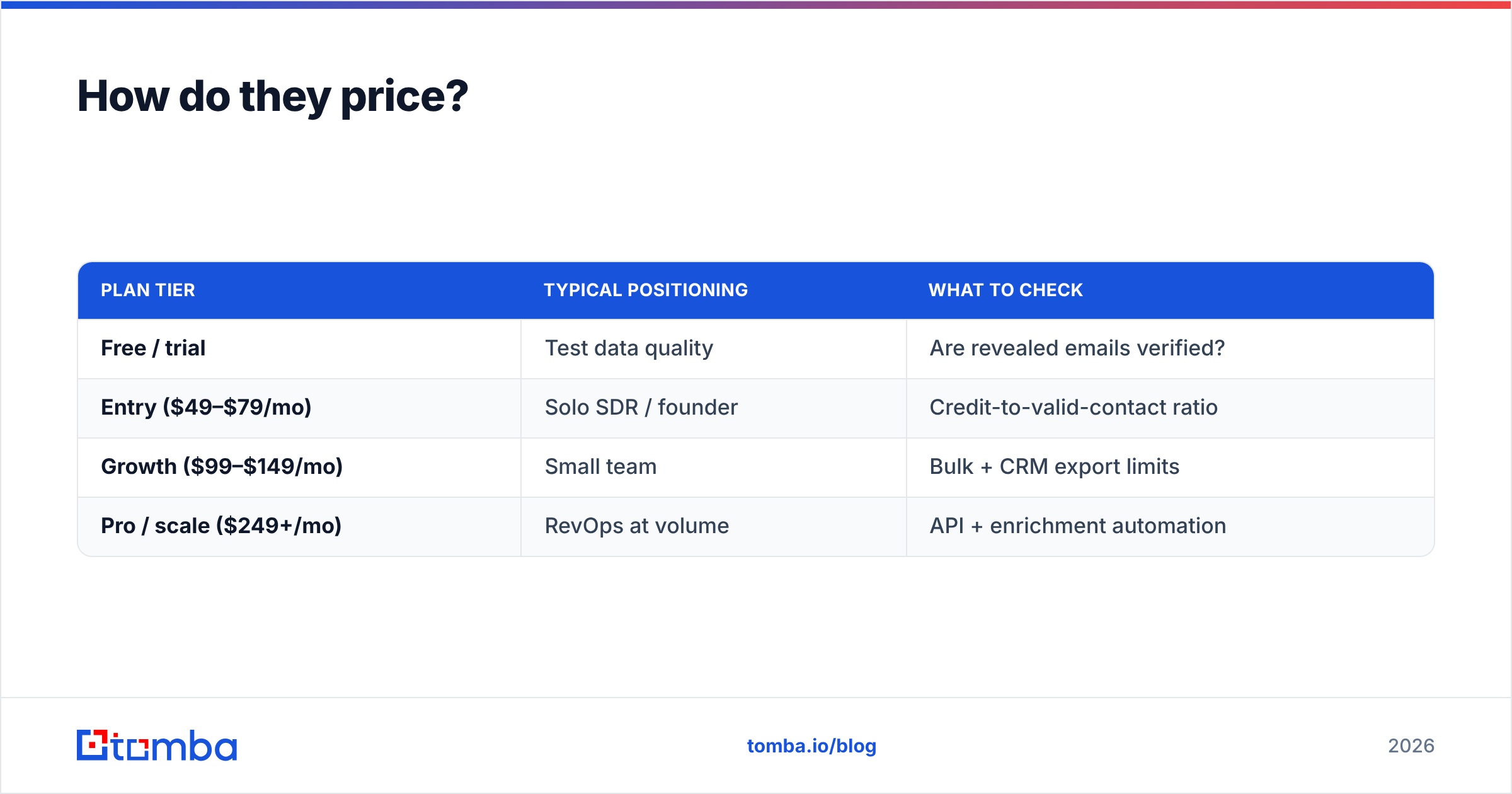This screenshot has height=794, width=1512.
Task: Click the 2026 year label
Action: coord(1411,746)
